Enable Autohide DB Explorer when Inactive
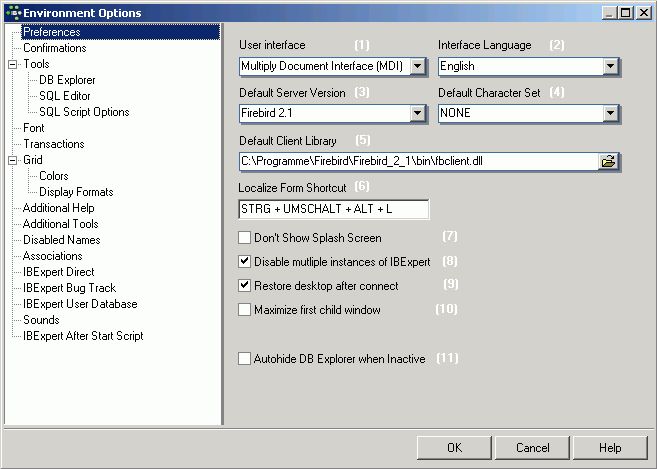The height and width of the screenshot is (469, 657). [x=245, y=358]
